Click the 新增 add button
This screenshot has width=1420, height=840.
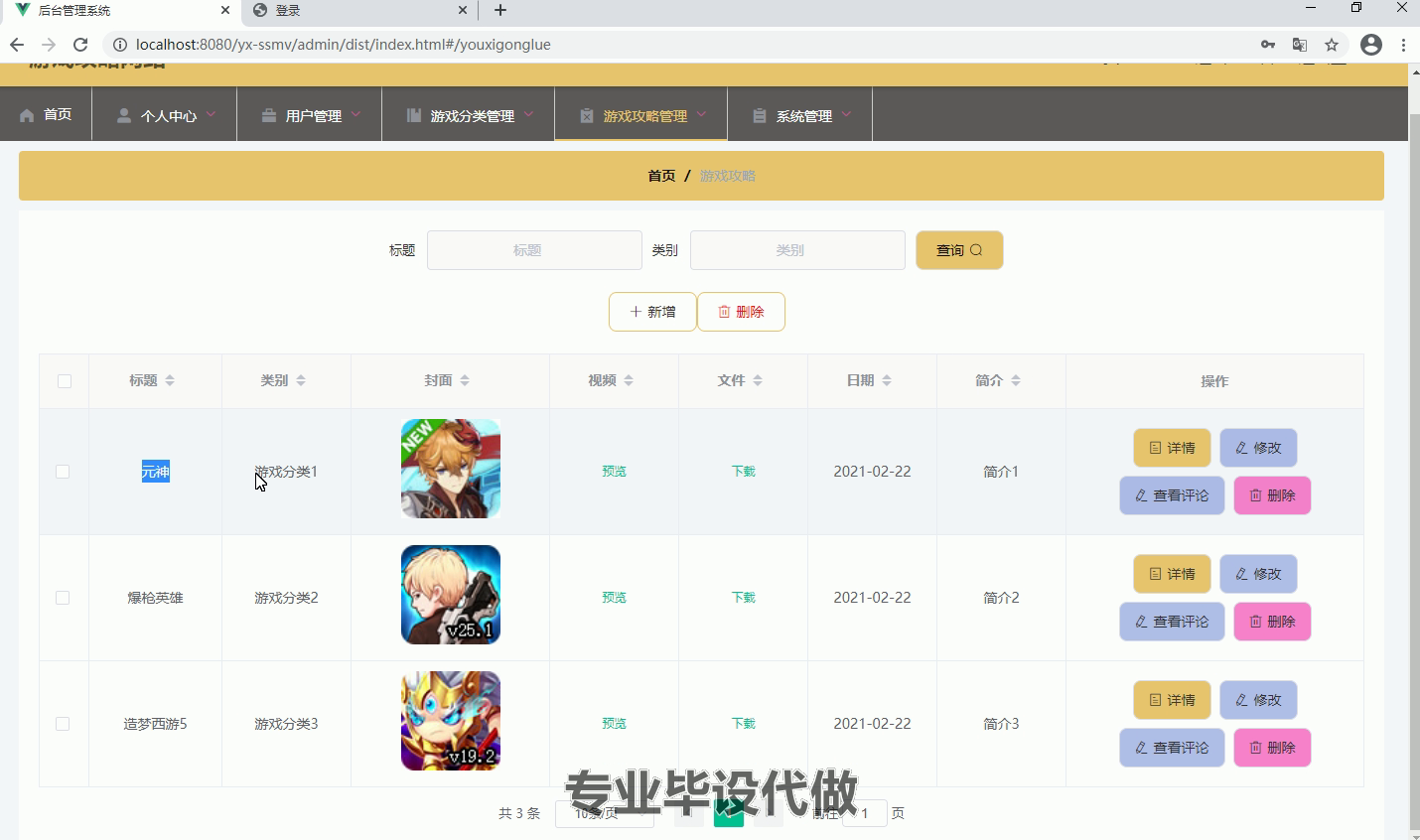[652, 312]
